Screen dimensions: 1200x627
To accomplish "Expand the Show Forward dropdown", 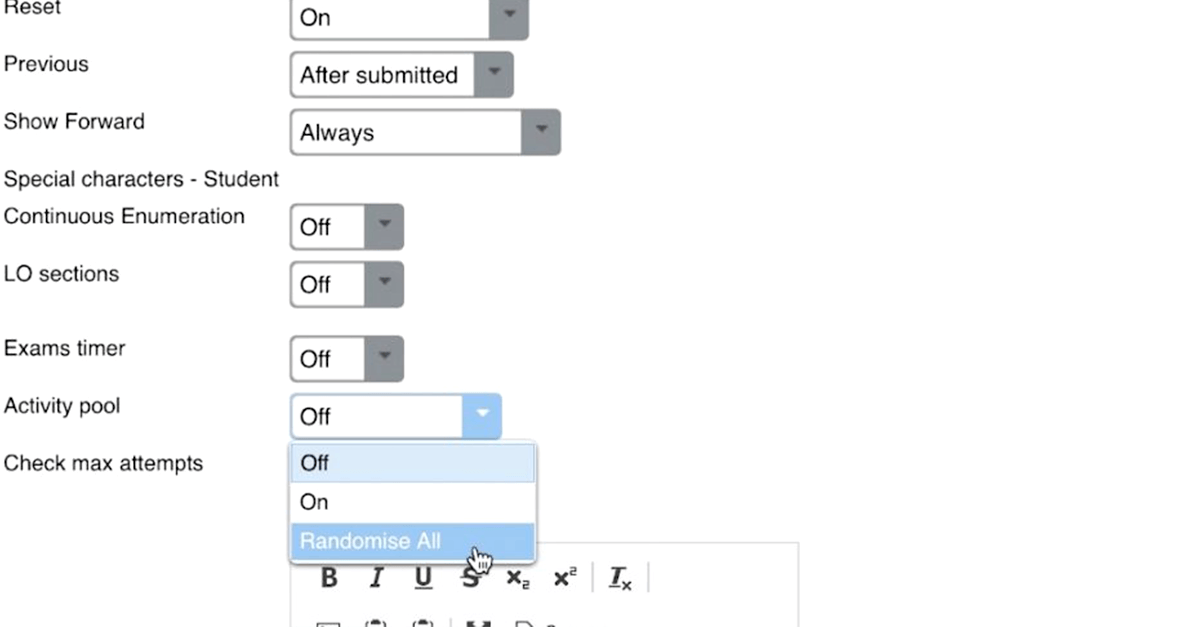I will point(425,133).
